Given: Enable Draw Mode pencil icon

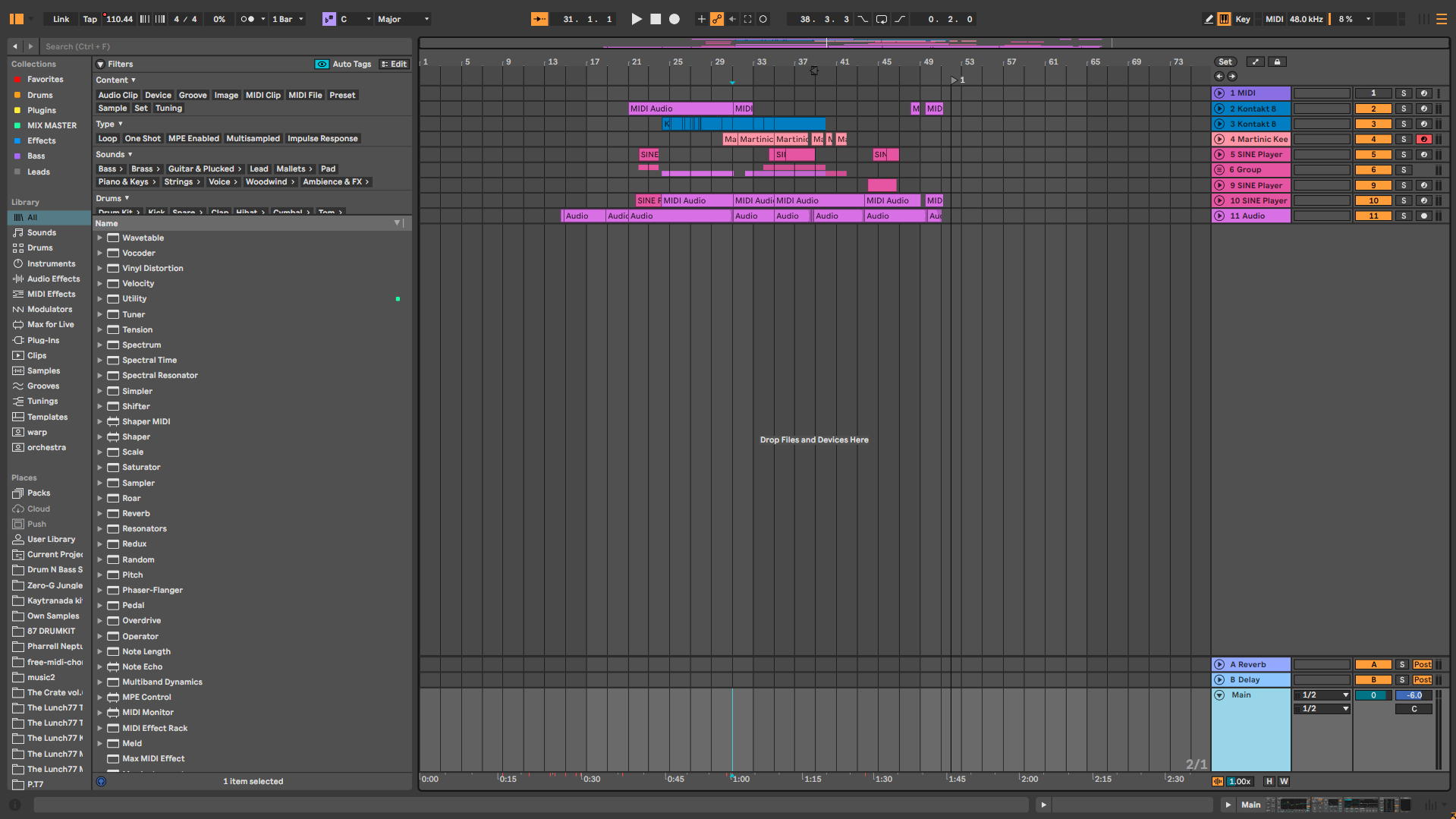Looking at the screenshot, I should click(x=1209, y=19).
